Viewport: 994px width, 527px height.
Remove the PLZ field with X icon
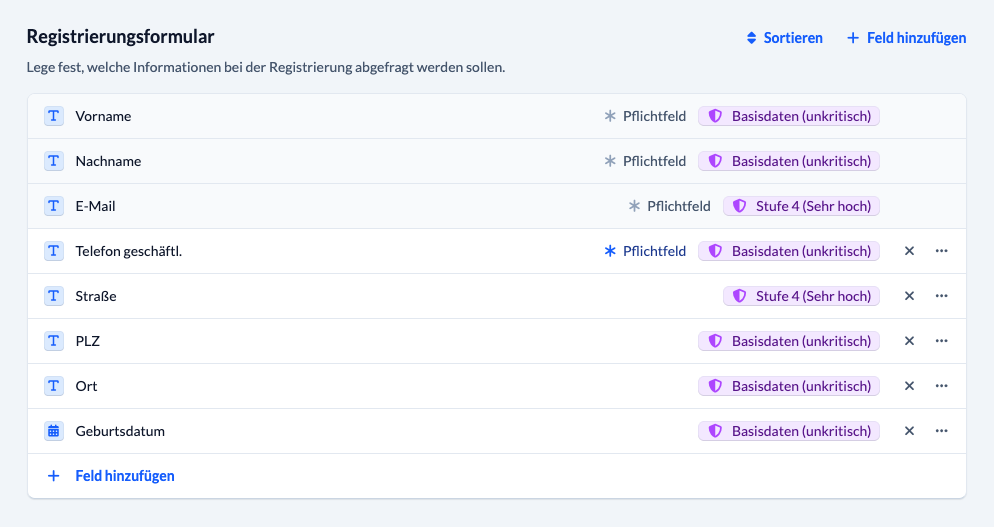coord(909,341)
